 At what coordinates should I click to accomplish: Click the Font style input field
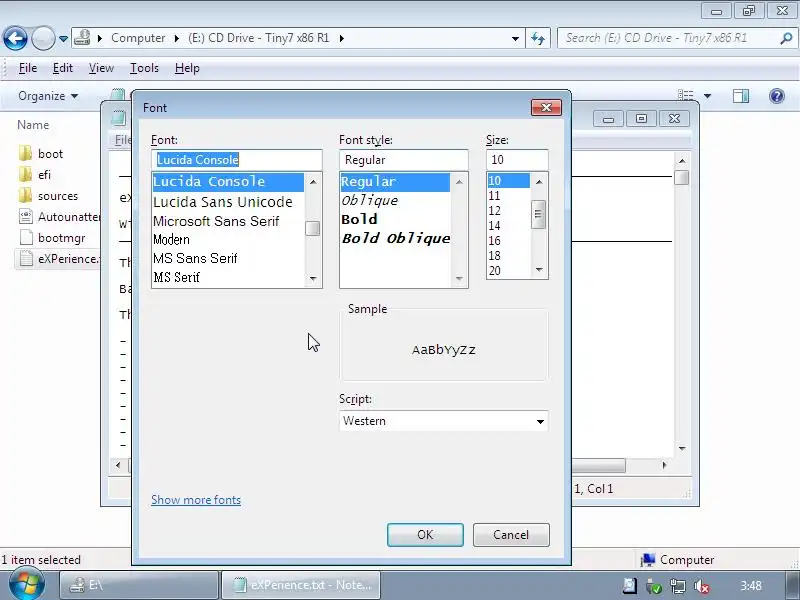tap(404, 160)
